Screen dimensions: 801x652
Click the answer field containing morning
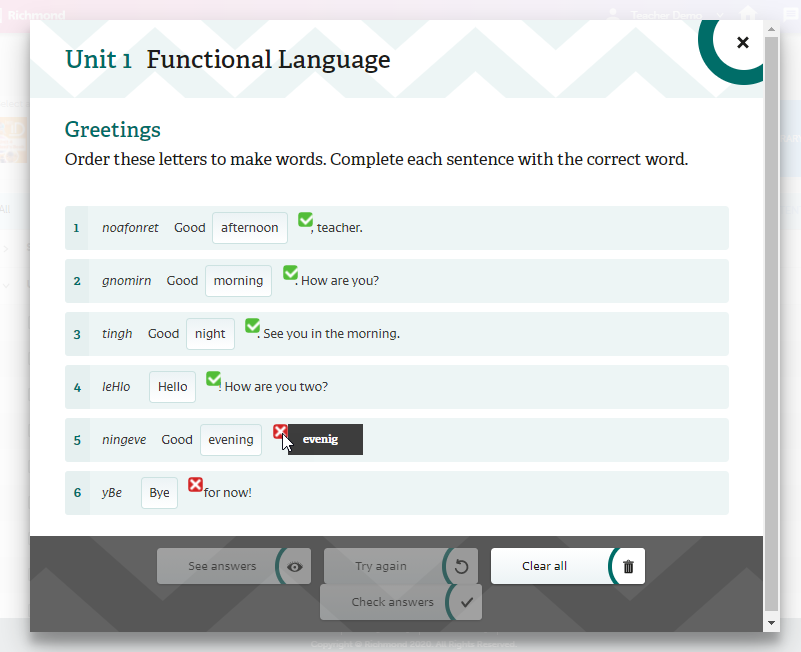point(238,281)
